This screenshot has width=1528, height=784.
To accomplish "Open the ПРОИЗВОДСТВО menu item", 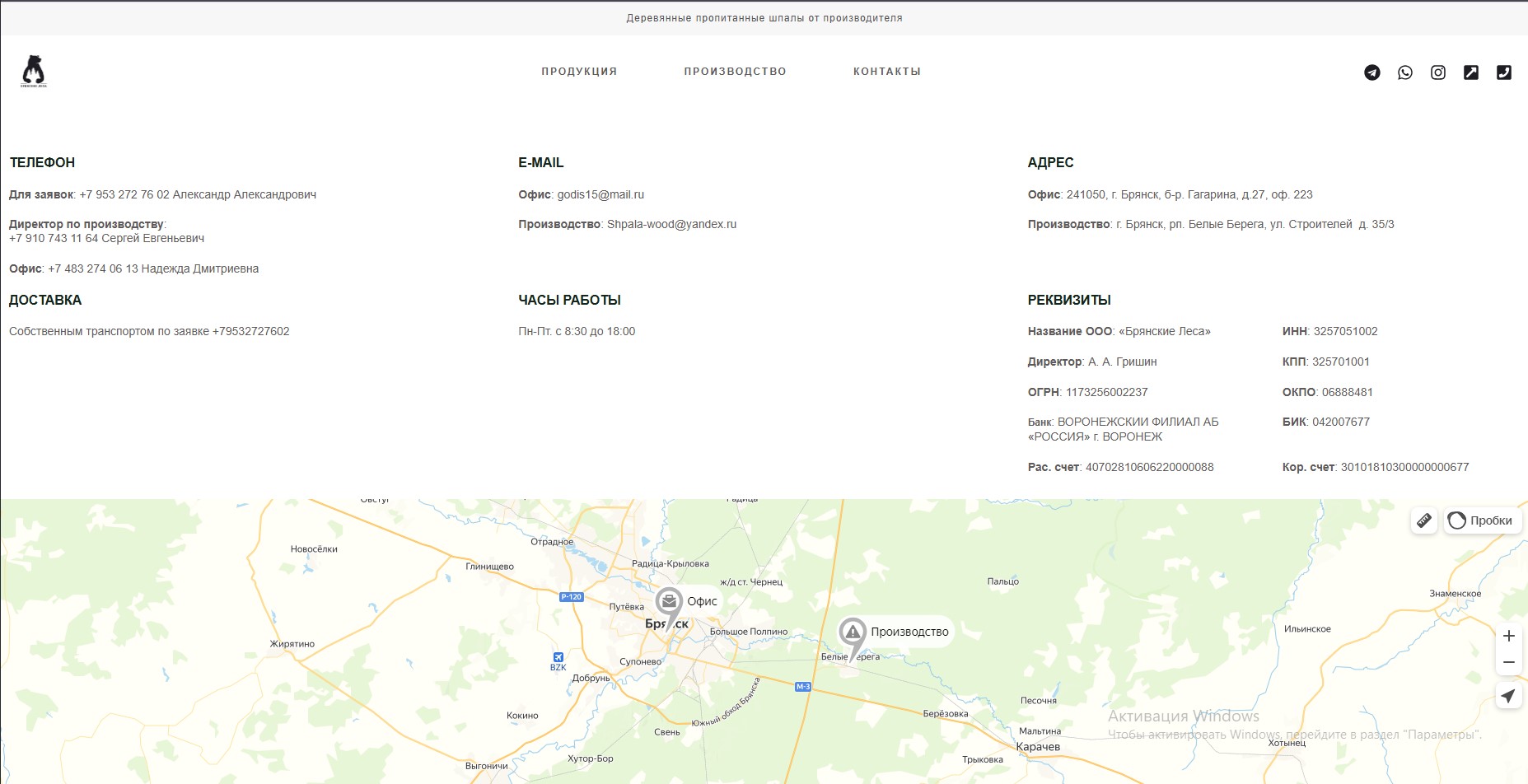I will coord(735,71).
